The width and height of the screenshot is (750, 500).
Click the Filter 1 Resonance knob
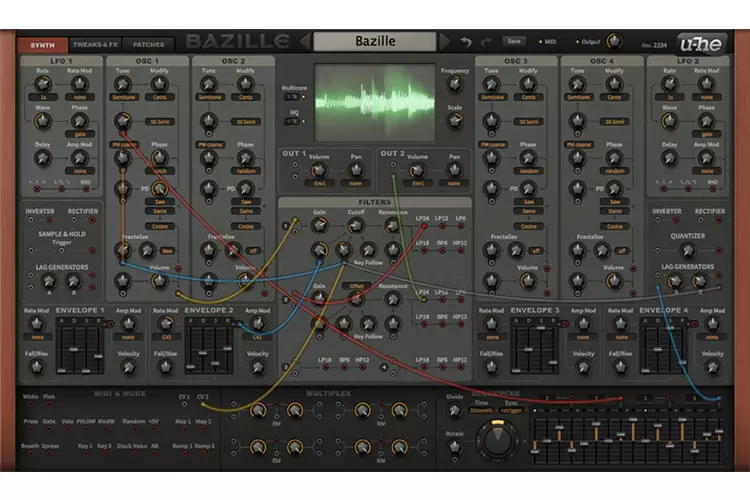(392, 225)
